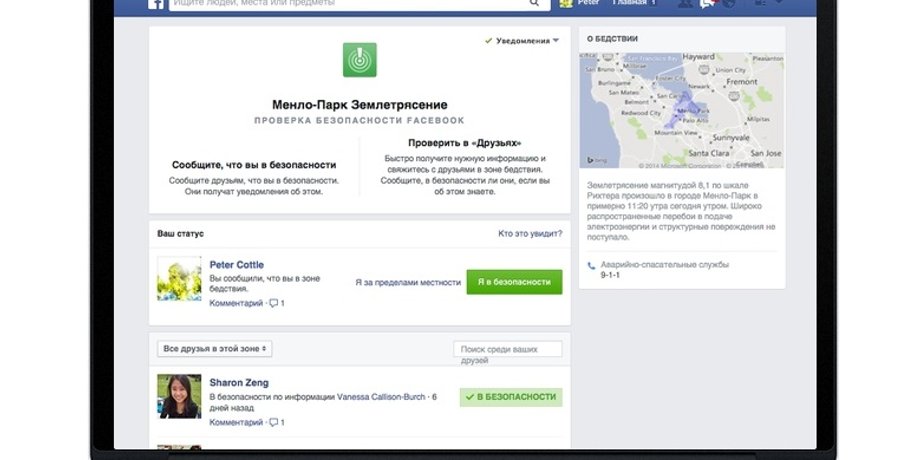The height and width of the screenshot is (460, 920).
Task: Click the Поиск среди ваших друзей field
Action: [x=508, y=349]
